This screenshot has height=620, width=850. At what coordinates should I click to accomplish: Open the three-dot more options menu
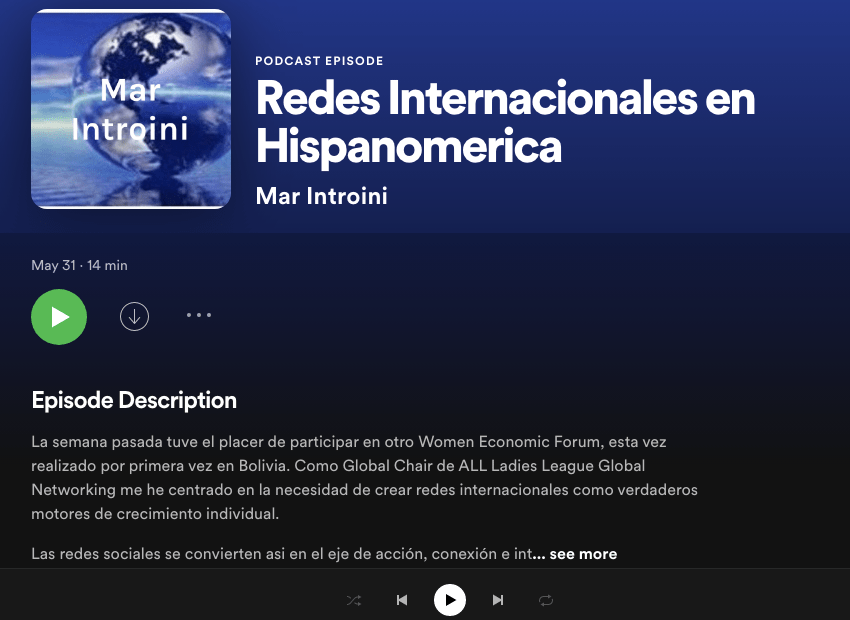[199, 316]
